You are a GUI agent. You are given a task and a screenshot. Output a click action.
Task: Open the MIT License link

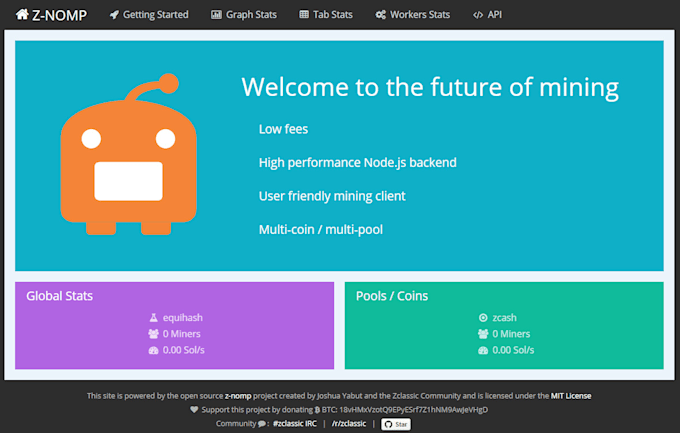pos(571,396)
